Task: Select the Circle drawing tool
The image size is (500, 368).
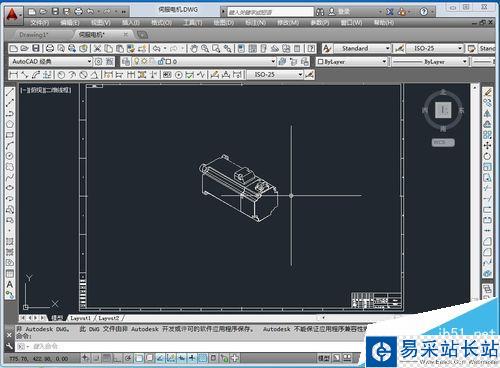Action: tap(10, 156)
